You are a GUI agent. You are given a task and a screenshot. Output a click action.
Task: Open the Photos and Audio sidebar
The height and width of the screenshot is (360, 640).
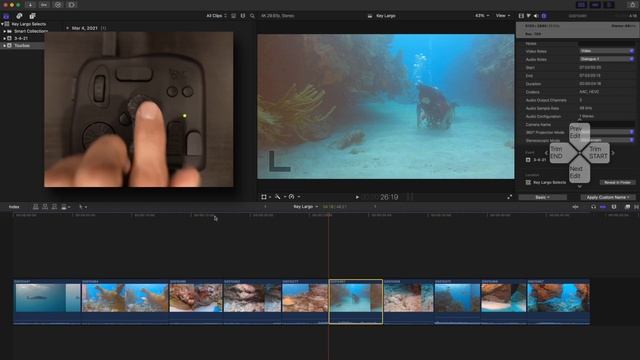19,16
